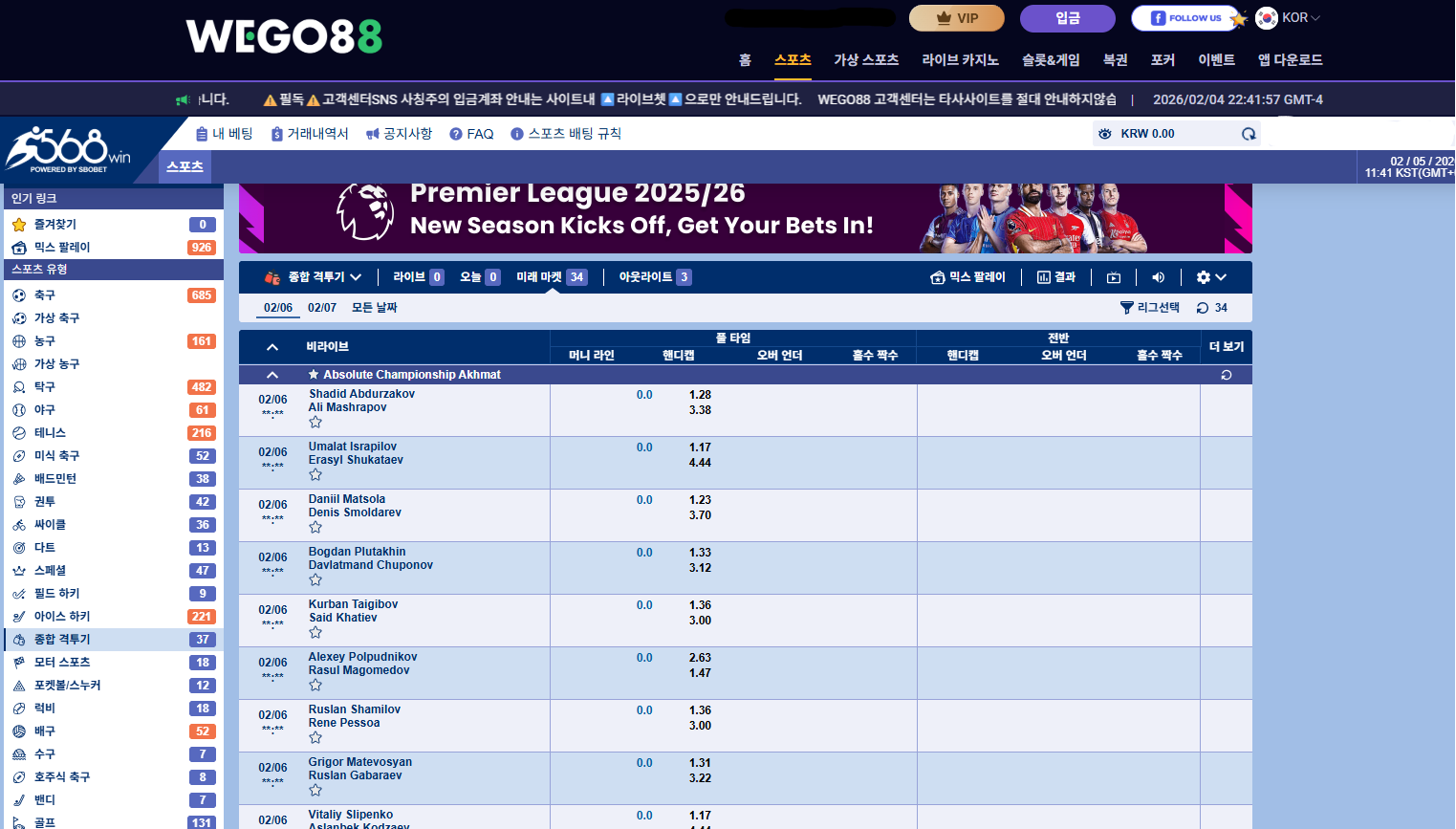Switch to the 아웃라이트 tab
Image resolution: width=1456 pixels, height=829 pixels.
tap(654, 277)
